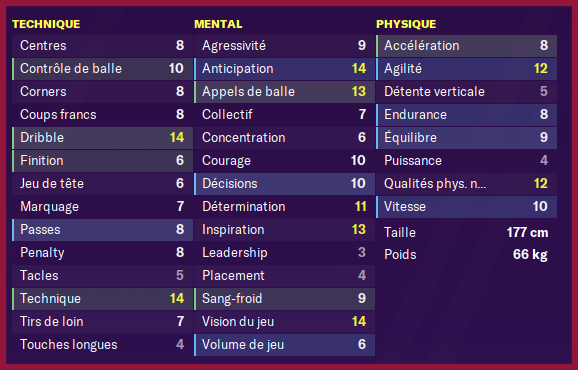Click the Contrôle de balle attribute
This screenshot has height=370, width=578.
(102, 69)
